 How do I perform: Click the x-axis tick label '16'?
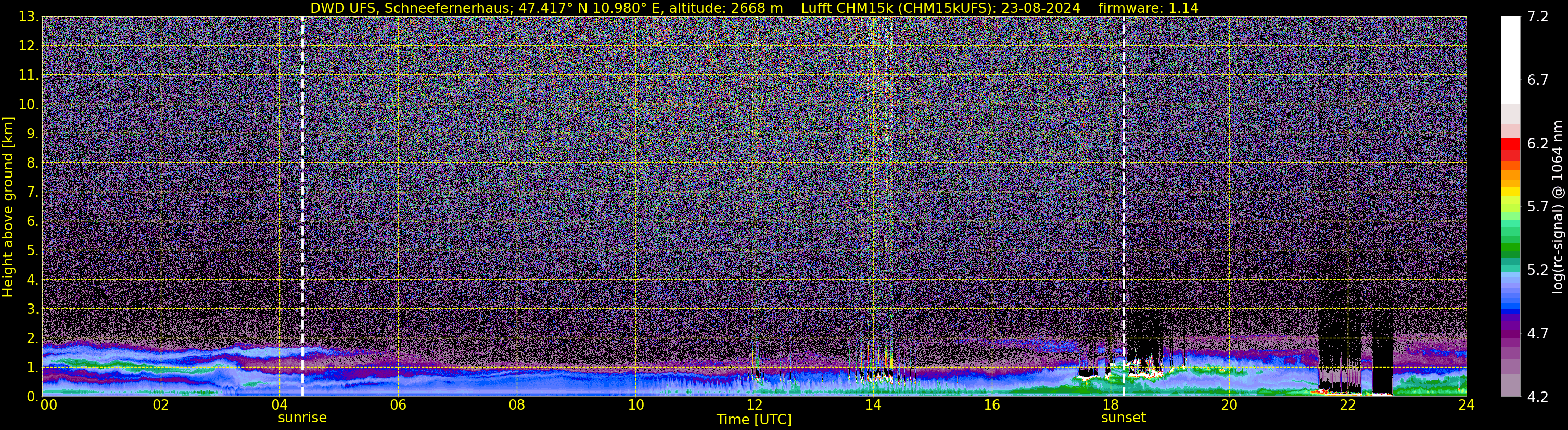pyautogui.click(x=991, y=405)
